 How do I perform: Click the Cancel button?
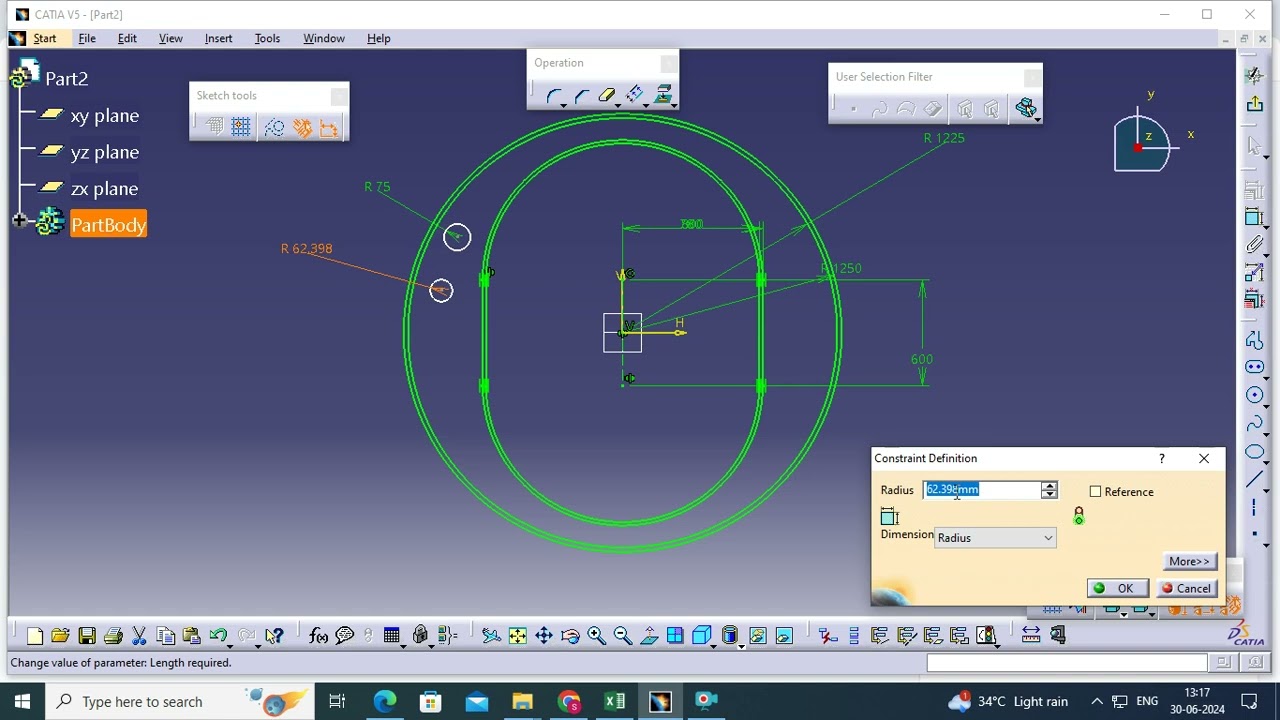[x=1186, y=589]
